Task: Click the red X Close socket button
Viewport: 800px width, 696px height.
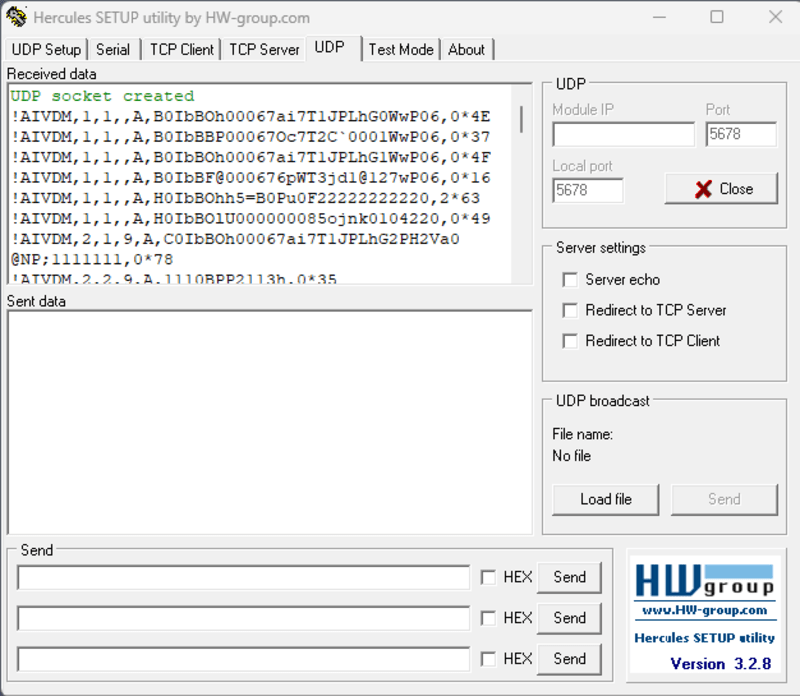Action: (721, 189)
